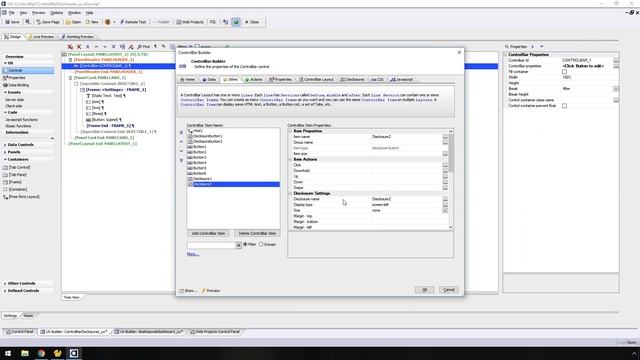Screen dimensions: 640x360
Task: Toggle the checkbox in the design toolbar
Action: 197,47
